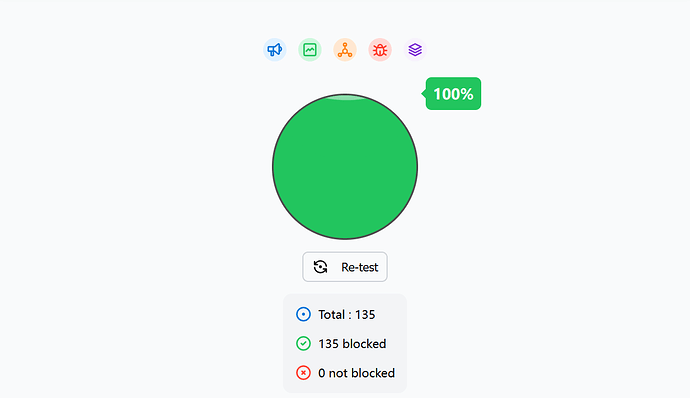Click the green checkmark icon beside blocked
Viewport: 690px width, 398px height.
click(x=303, y=343)
